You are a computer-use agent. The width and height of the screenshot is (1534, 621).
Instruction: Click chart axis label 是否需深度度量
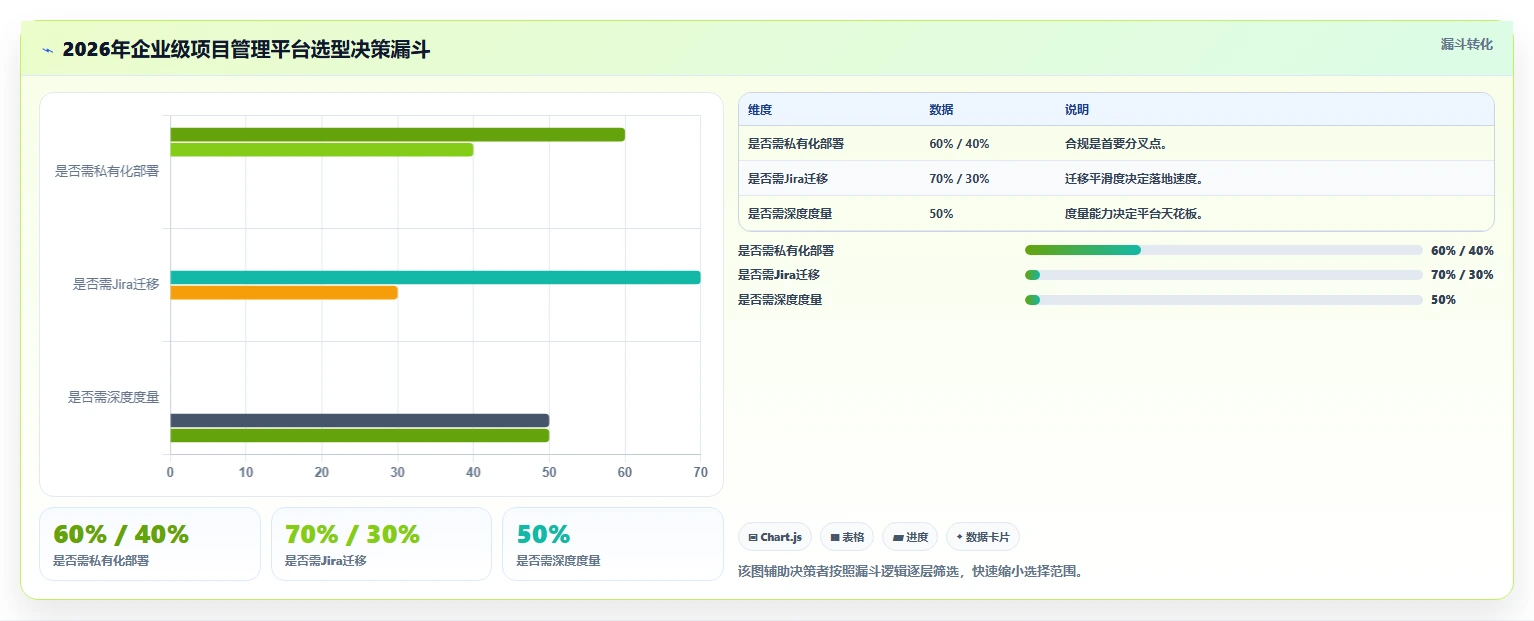pos(113,397)
